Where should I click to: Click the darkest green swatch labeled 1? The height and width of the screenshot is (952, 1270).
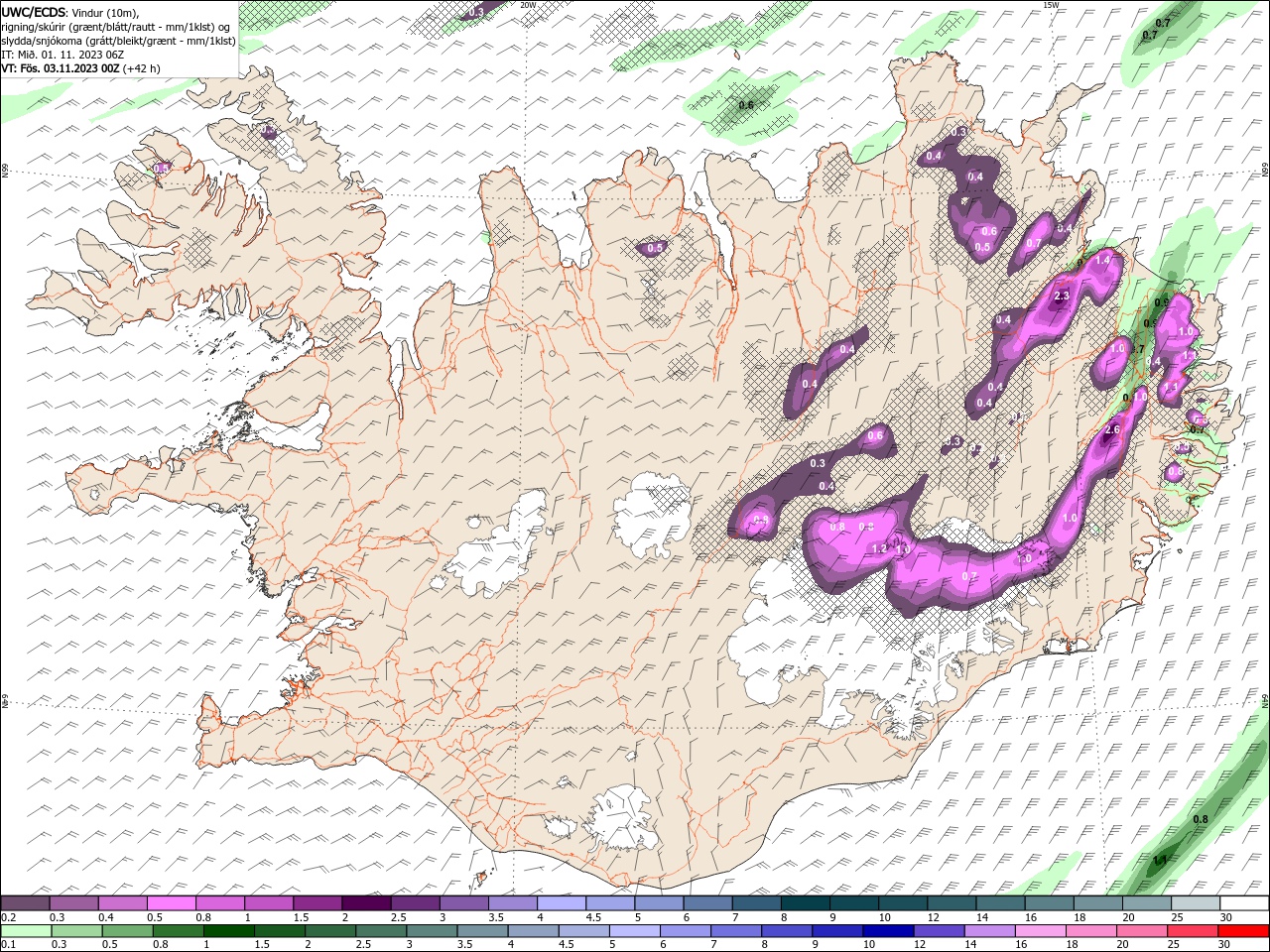[x=229, y=931]
